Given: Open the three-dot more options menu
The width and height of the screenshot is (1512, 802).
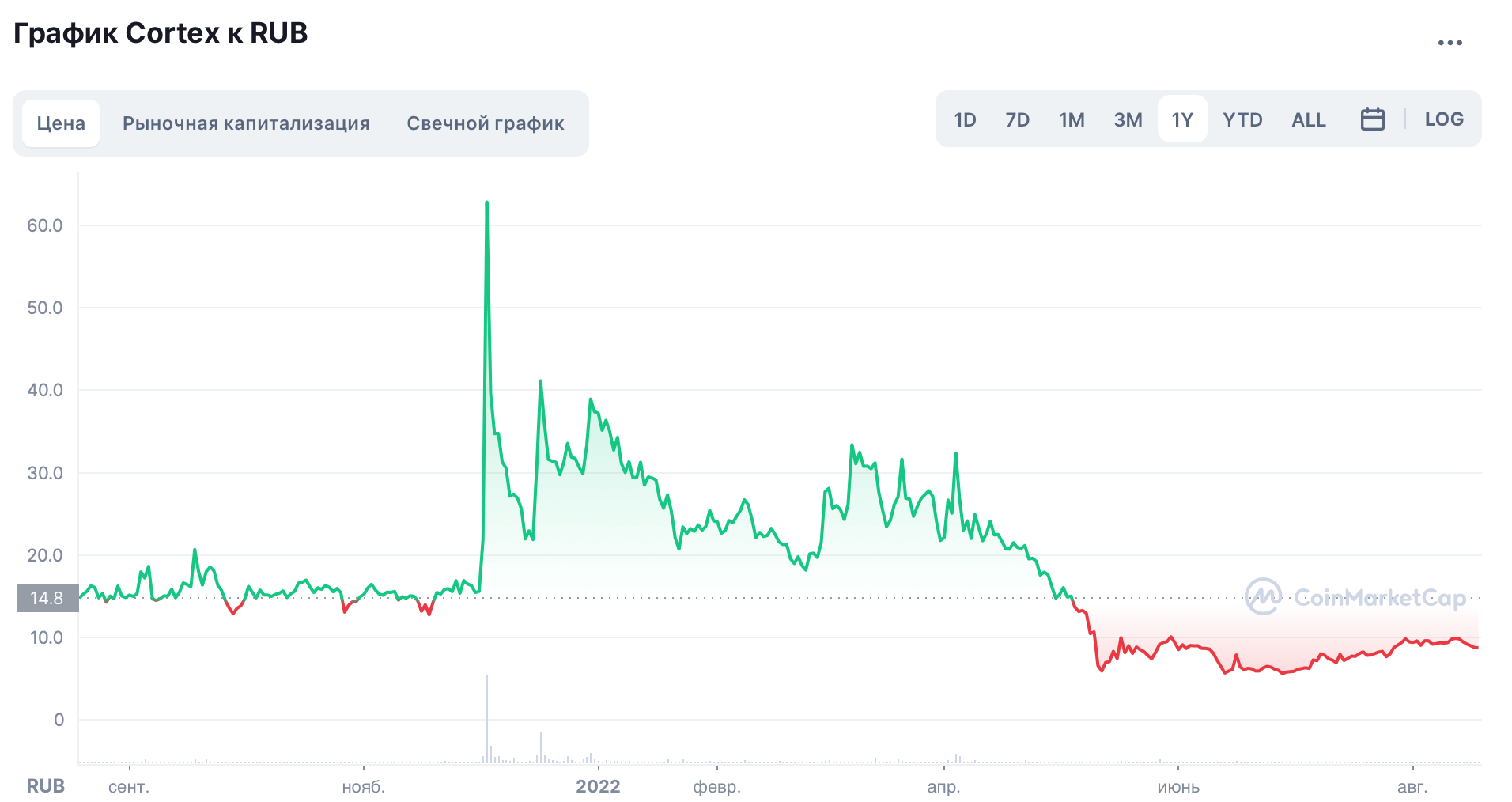Looking at the screenshot, I should [x=1450, y=43].
